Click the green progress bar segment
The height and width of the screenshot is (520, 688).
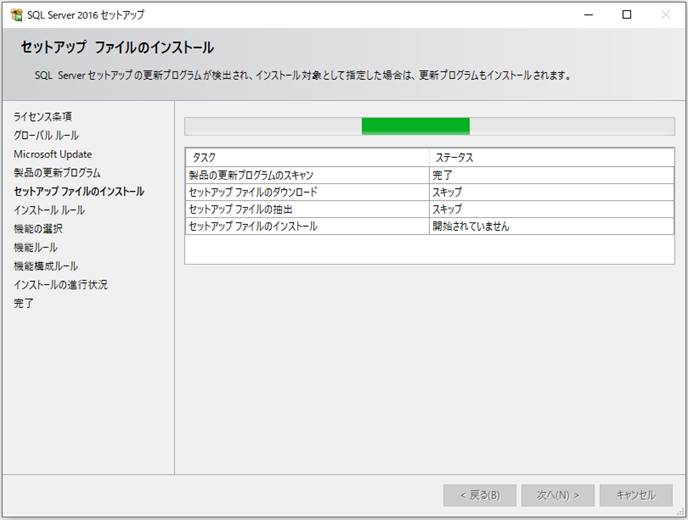point(416,126)
